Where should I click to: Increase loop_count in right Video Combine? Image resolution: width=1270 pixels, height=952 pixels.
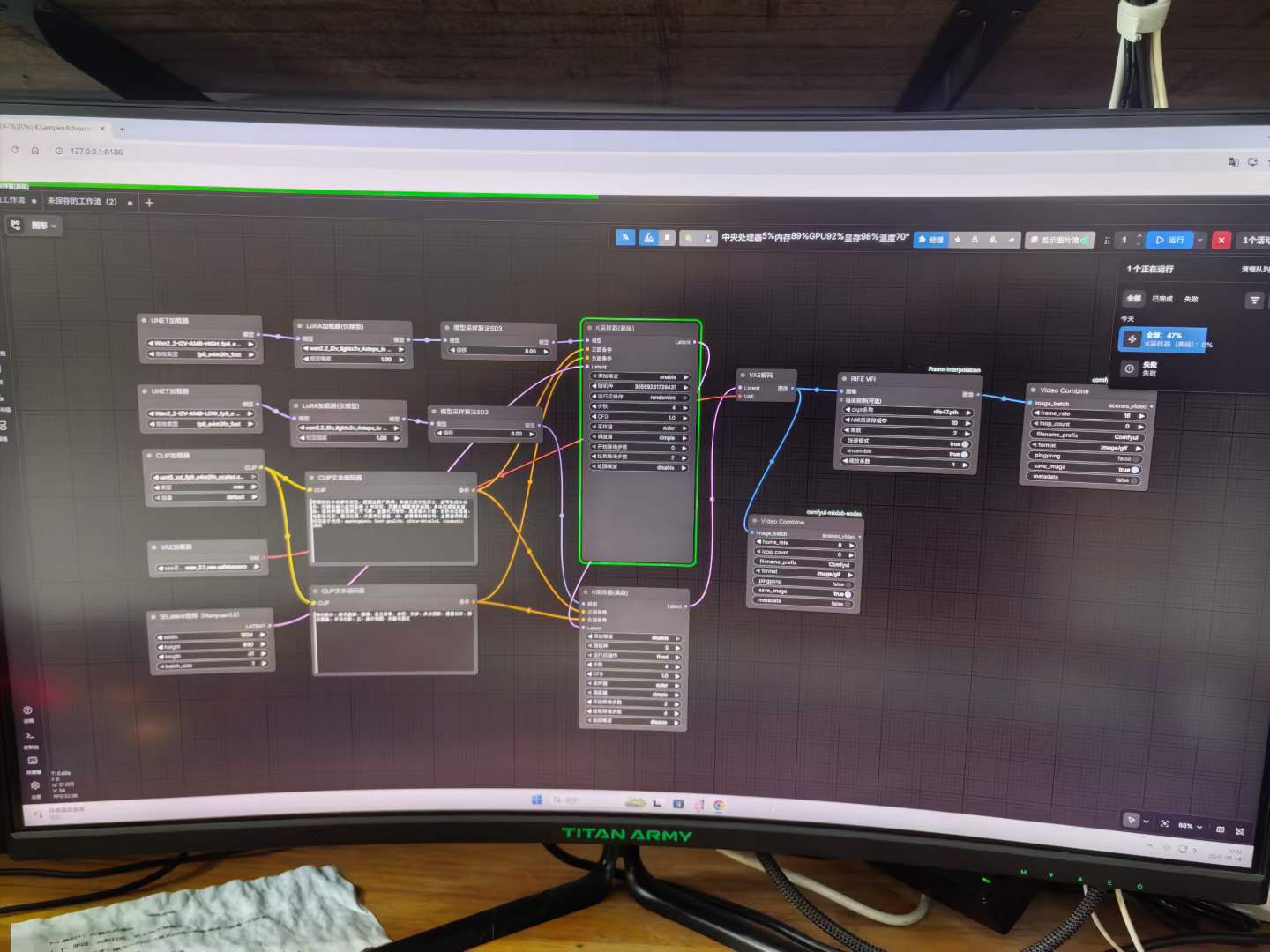[x=1140, y=426]
